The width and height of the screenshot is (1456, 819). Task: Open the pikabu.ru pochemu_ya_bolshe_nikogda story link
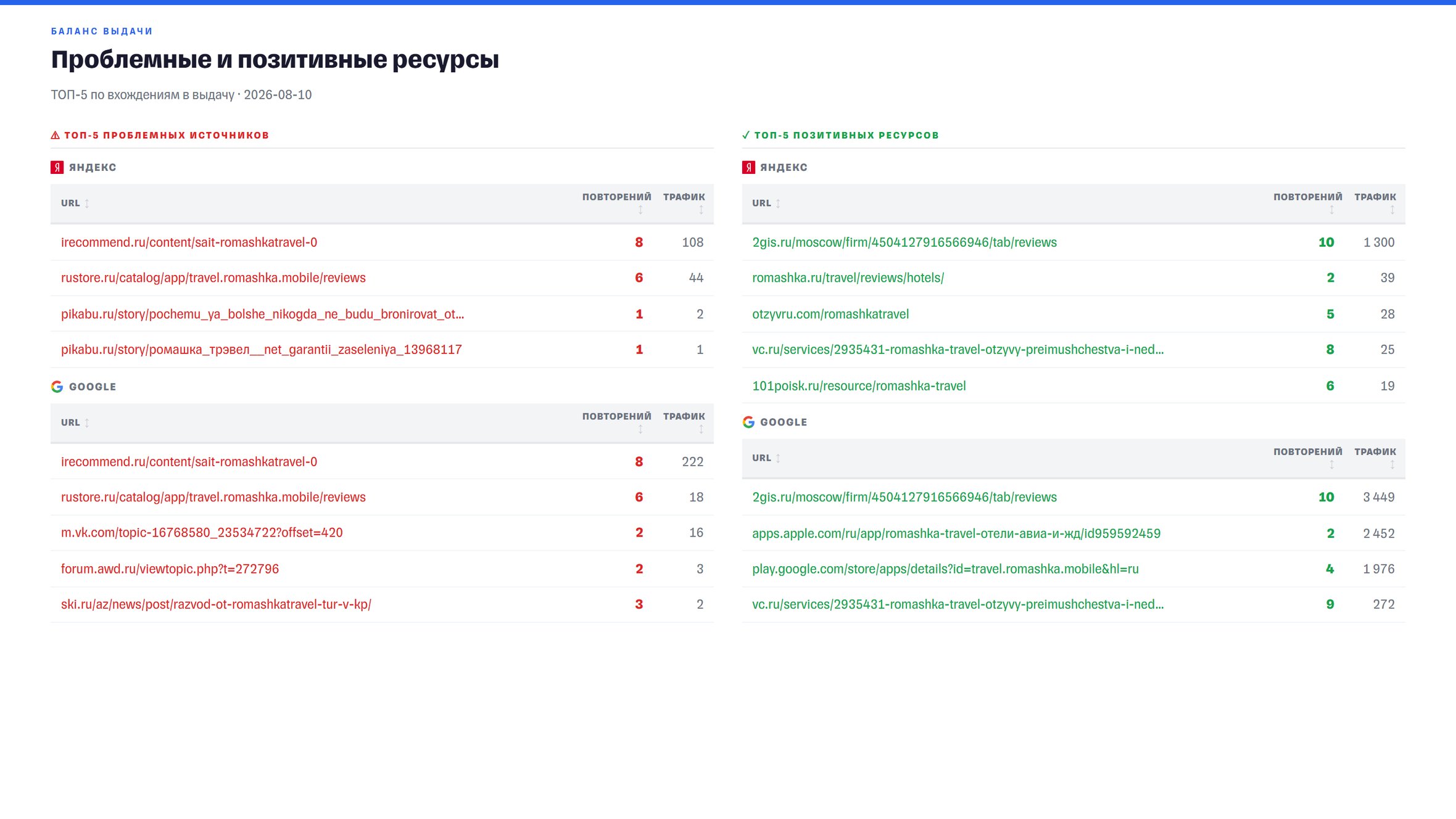(262, 314)
